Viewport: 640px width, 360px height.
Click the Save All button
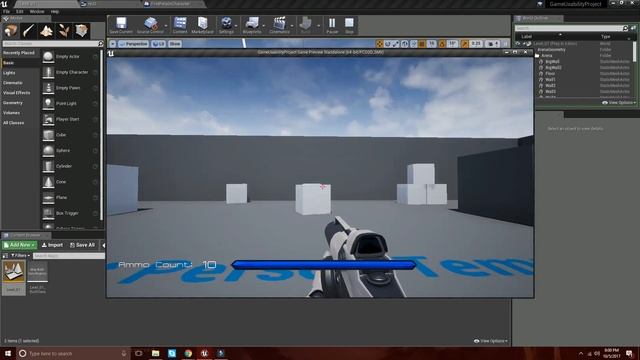pos(82,245)
